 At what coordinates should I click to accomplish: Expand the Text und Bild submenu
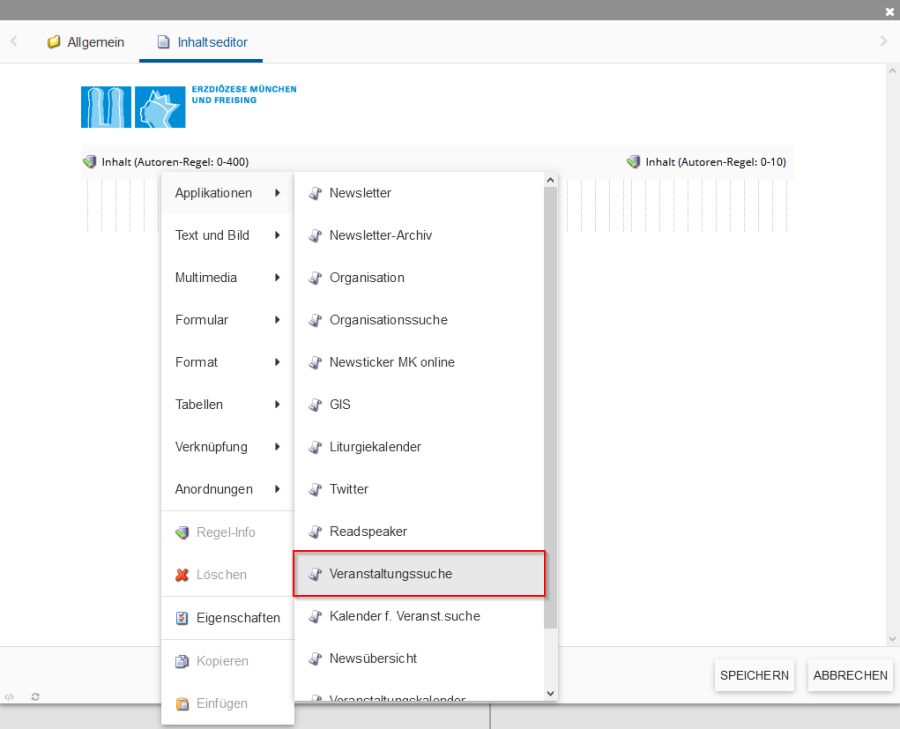[227, 236]
